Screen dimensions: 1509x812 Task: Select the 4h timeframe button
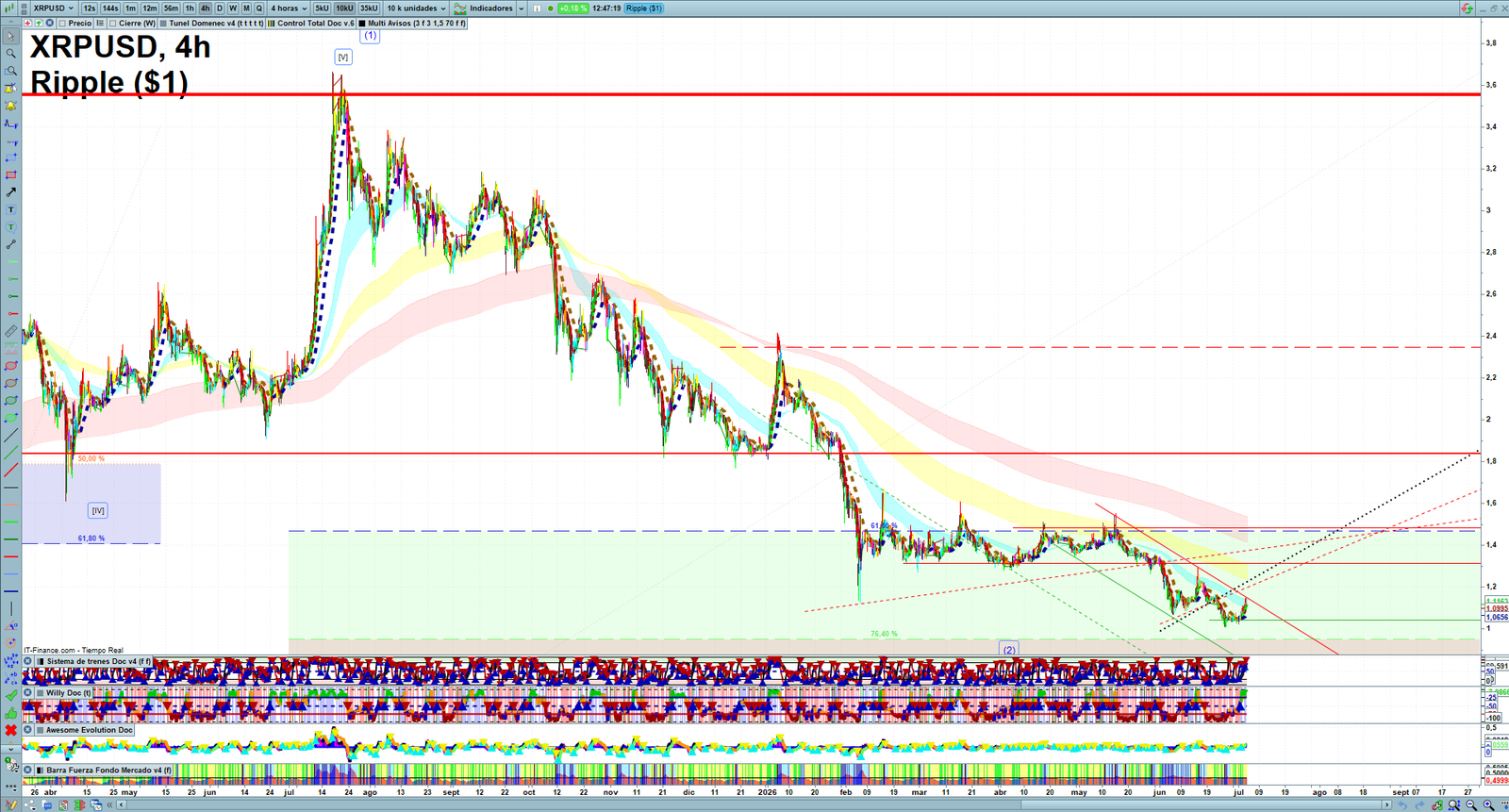205,8
